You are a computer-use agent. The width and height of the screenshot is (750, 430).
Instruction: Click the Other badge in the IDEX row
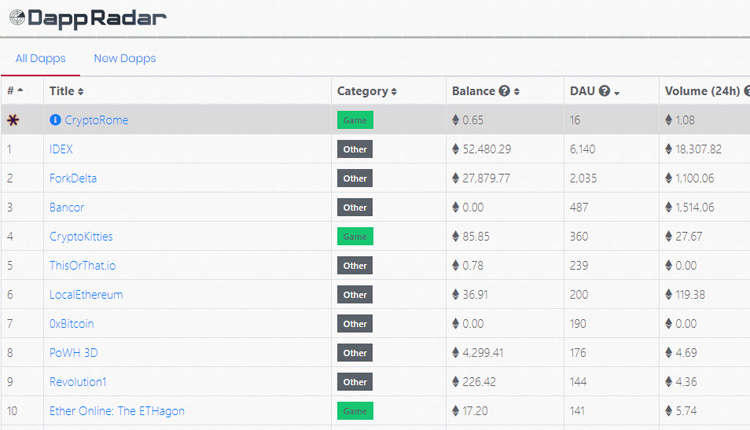[355, 149]
